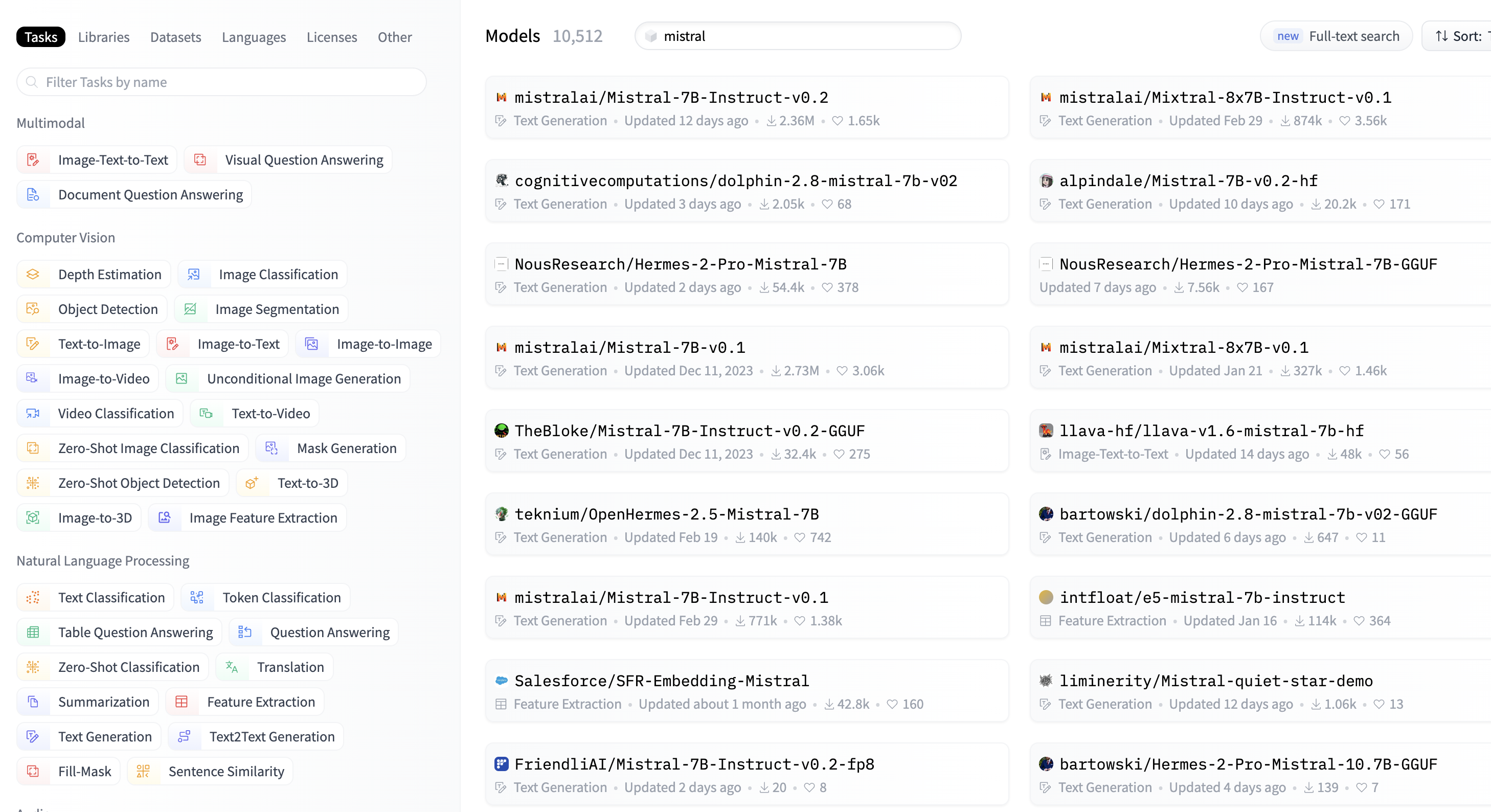1491x812 pixels.
Task: Click the Full-text search button
Action: pyautogui.click(x=1337, y=36)
